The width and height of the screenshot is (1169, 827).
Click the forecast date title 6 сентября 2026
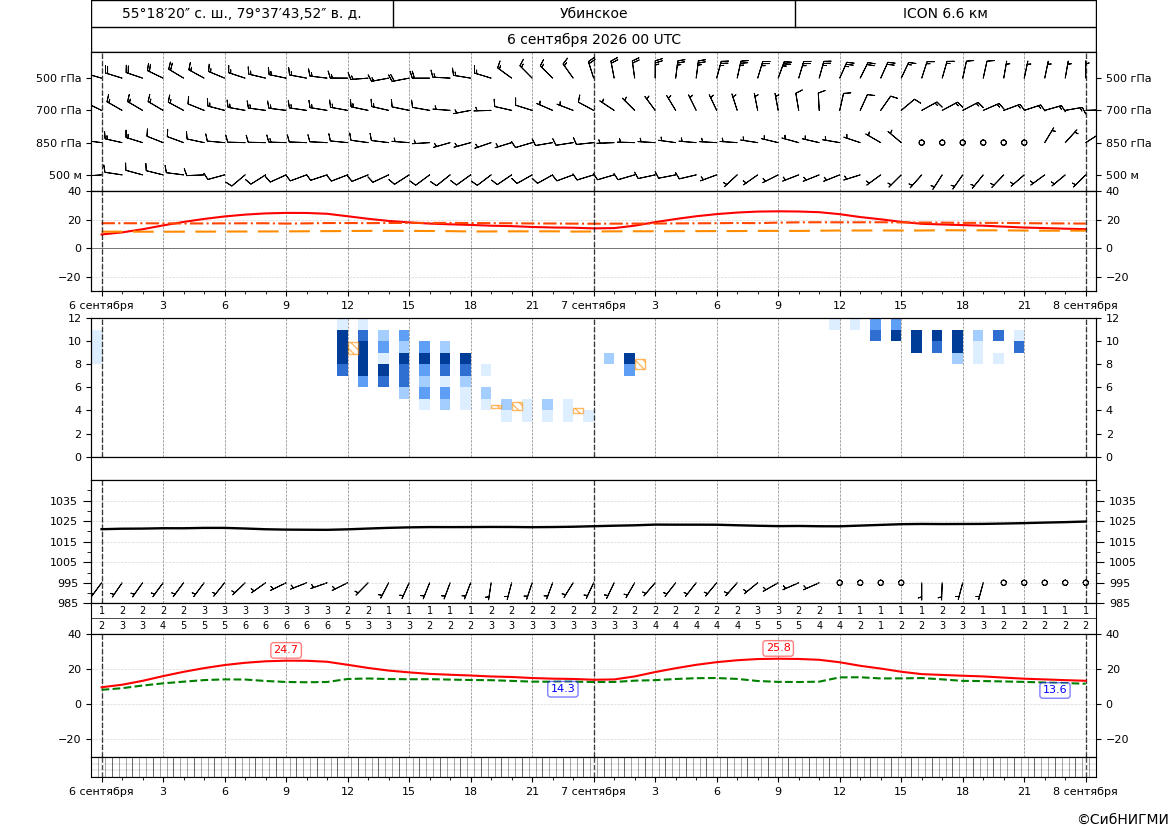593,40
